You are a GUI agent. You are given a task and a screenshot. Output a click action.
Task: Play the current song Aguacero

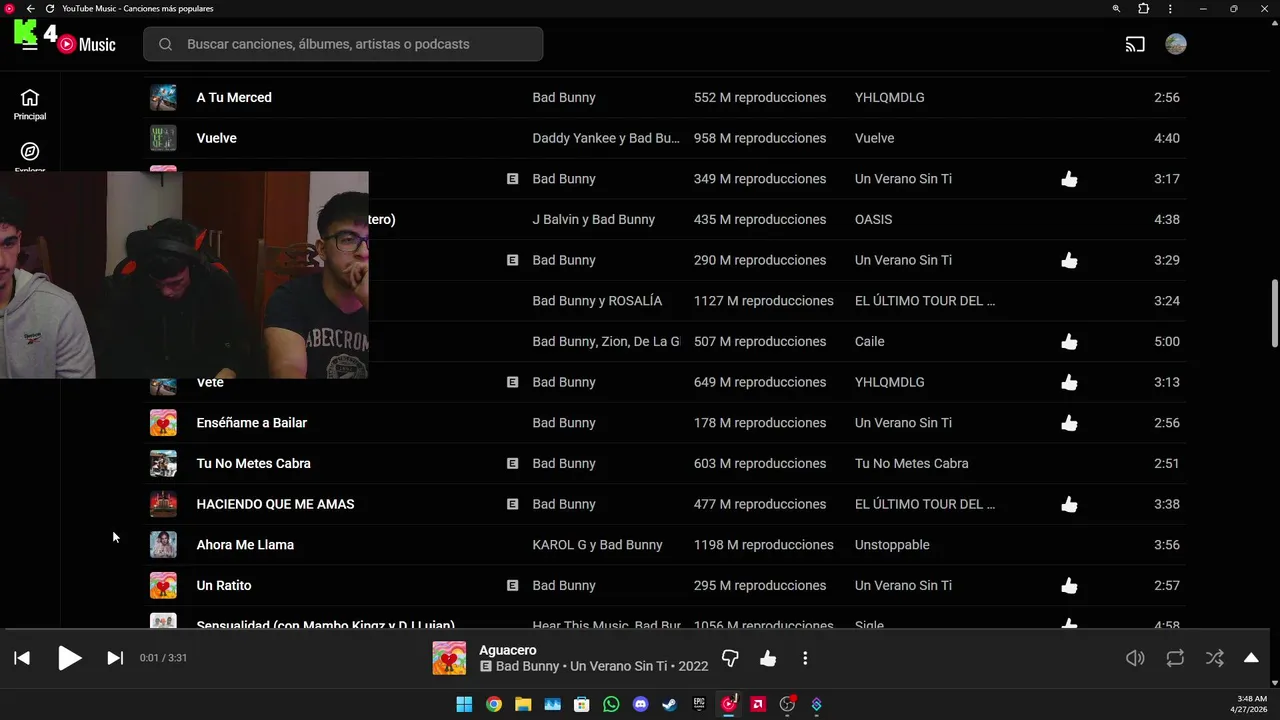tap(69, 658)
